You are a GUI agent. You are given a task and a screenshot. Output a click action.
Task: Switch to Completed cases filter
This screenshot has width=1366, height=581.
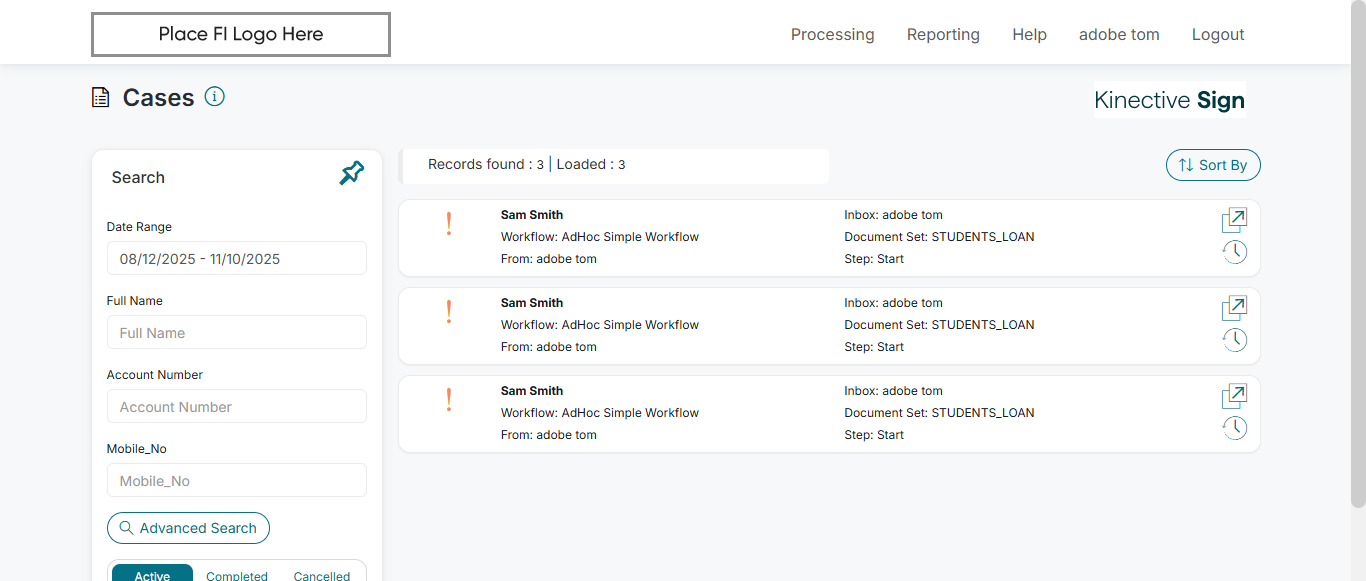pos(237,575)
